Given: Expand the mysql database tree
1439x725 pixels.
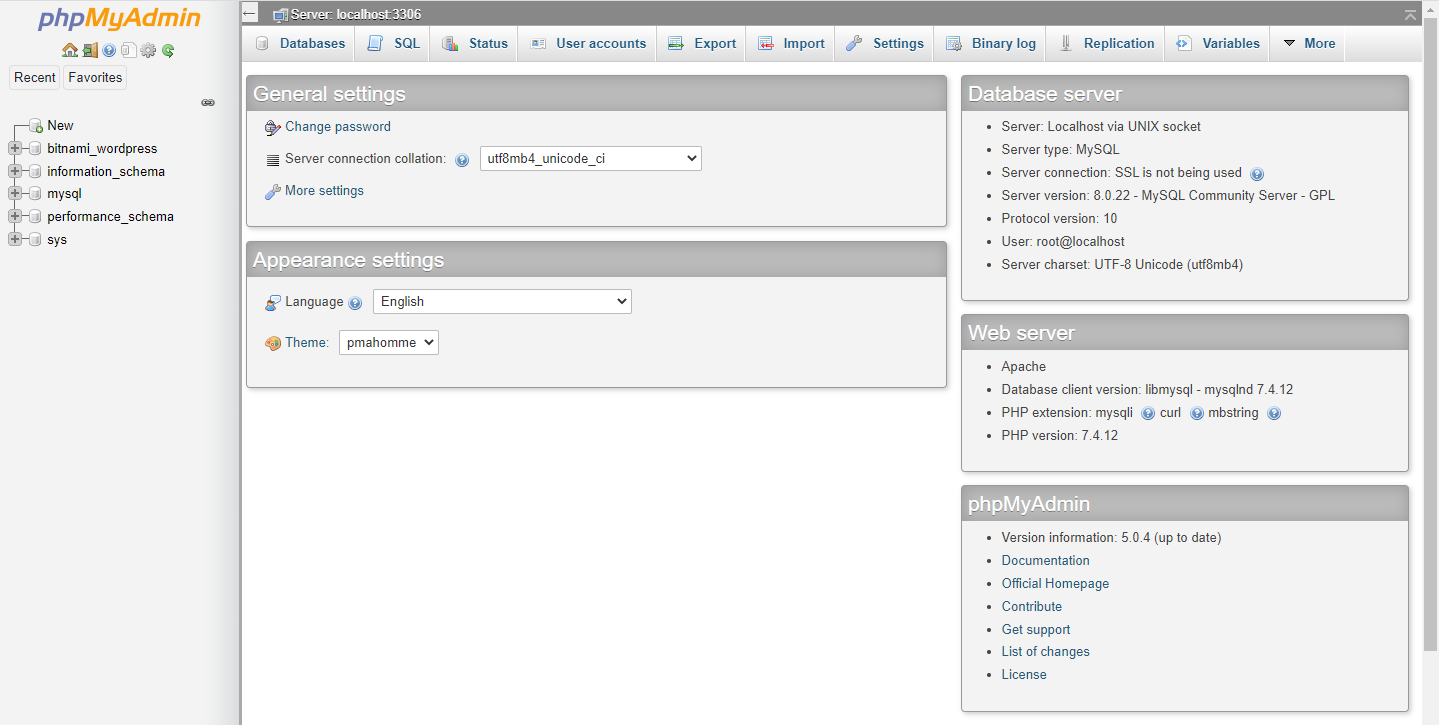Looking at the screenshot, I should (x=15, y=194).
